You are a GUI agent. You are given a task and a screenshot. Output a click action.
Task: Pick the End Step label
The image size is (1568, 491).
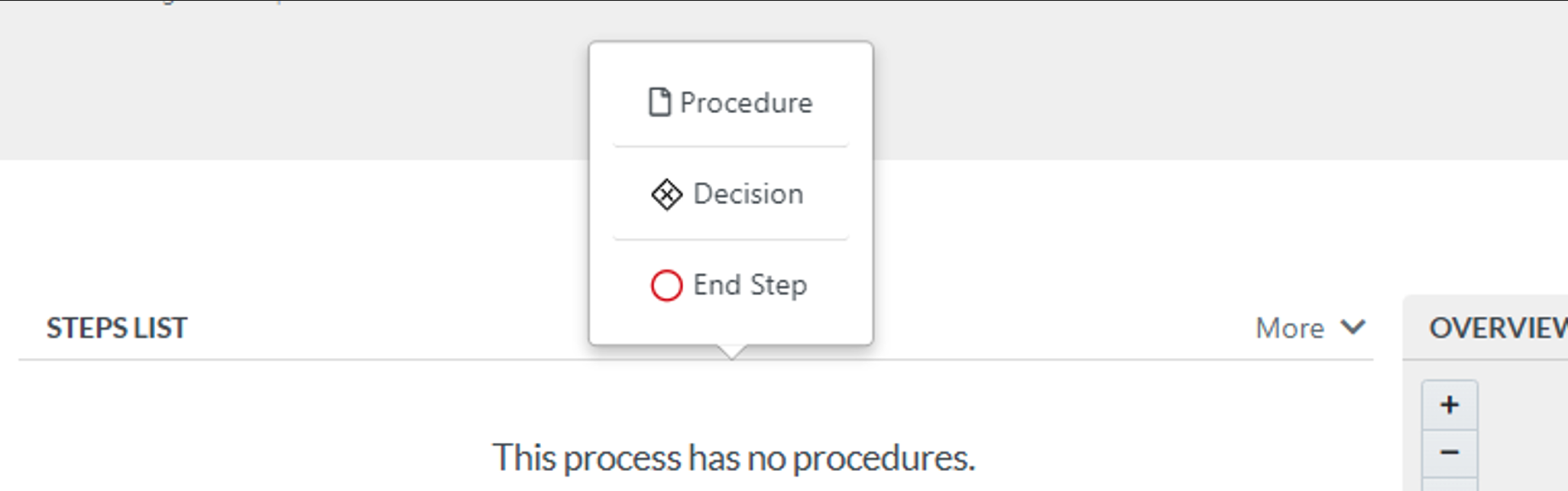[x=750, y=285]
